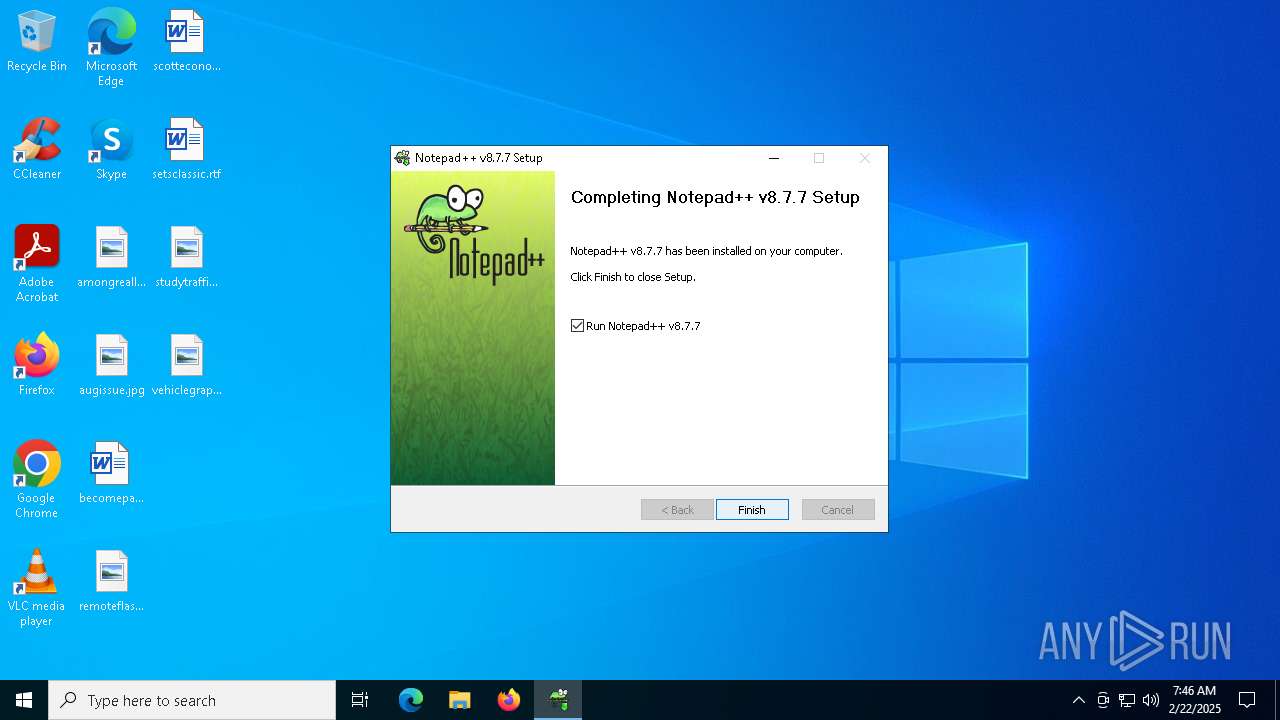Launch Microsoft Edge from the desktop

point(111,47)
